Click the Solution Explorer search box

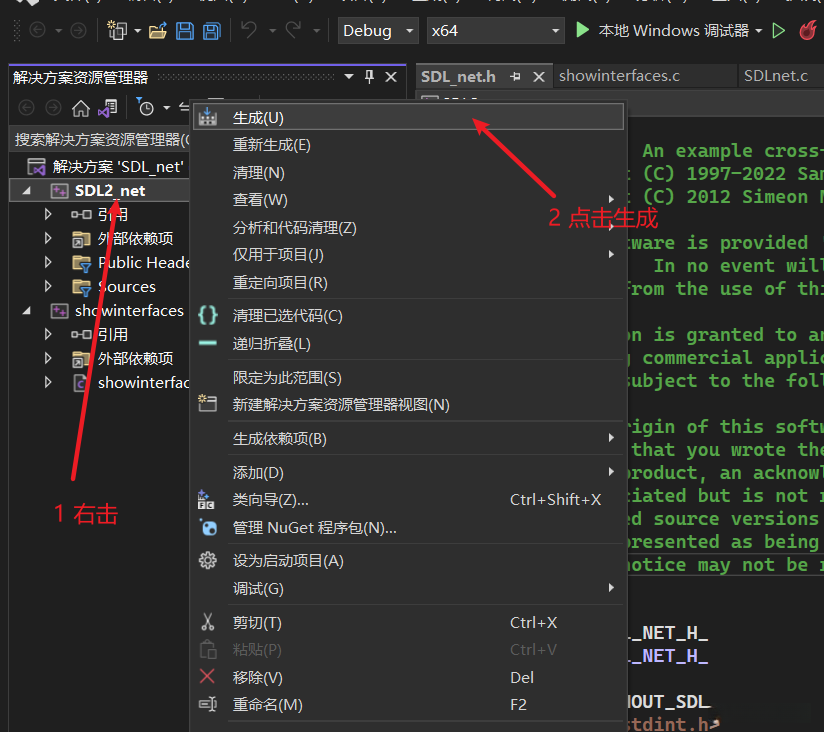pos(101,139)
